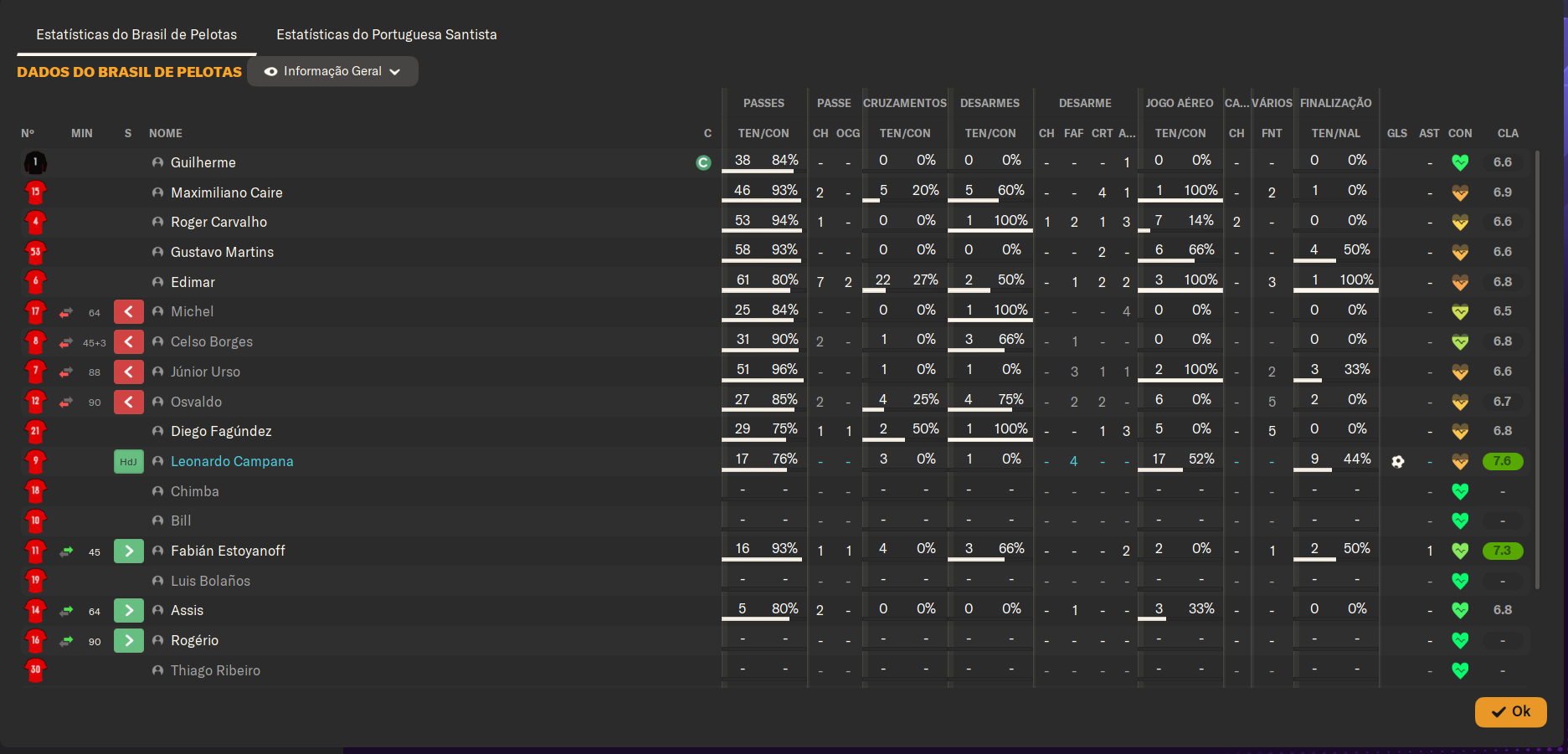Screen dimensions: 1568x754
Task: Click the FINALIZAÇÃO group header
Action: (x=1336, y=103)
